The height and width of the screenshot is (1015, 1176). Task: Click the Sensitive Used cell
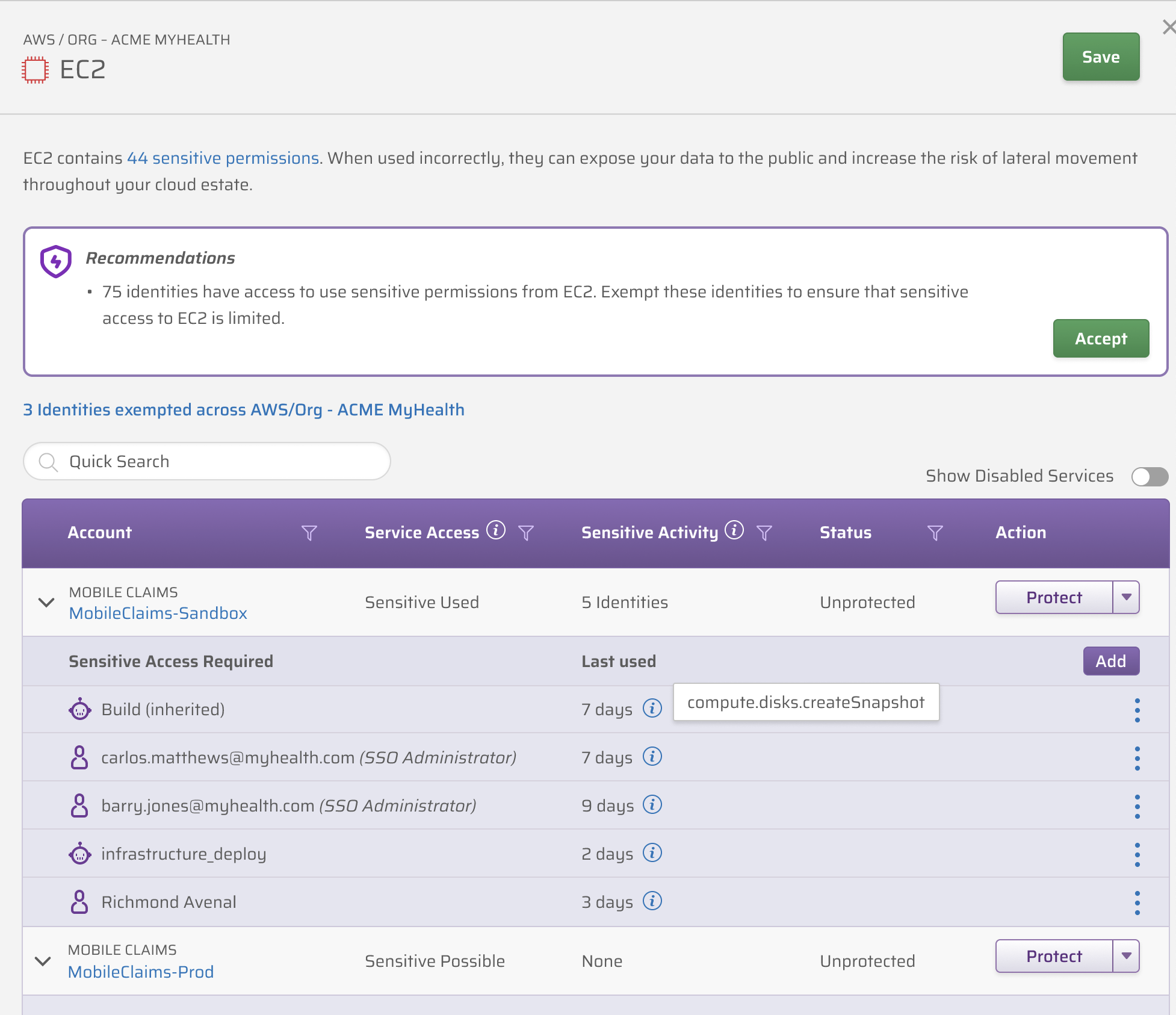coord(422,602)
